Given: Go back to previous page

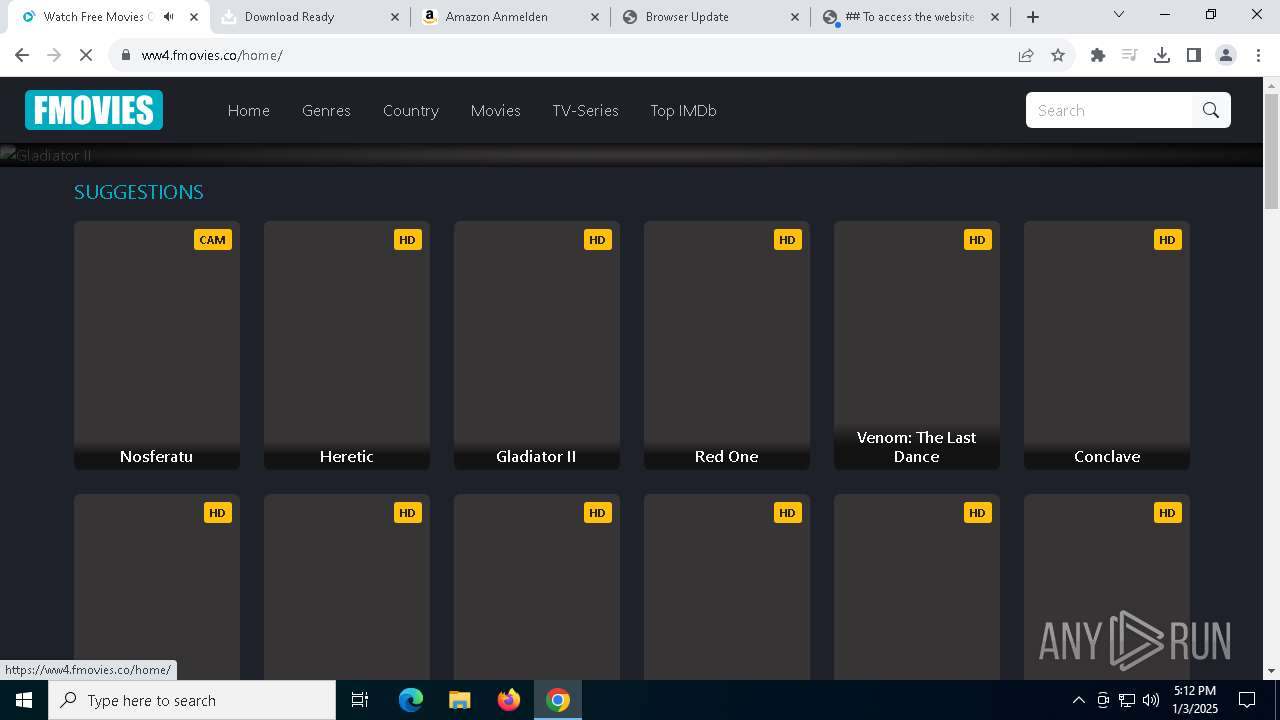Looking at the screenshot, I should click(22, 55).
